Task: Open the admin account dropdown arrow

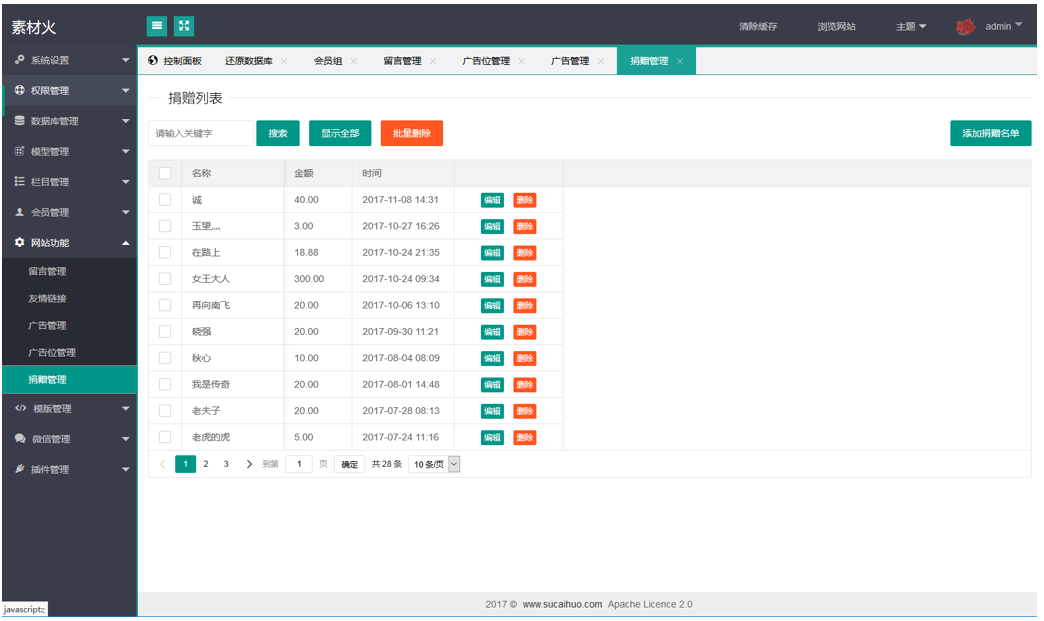Action: coord(1019,25)
